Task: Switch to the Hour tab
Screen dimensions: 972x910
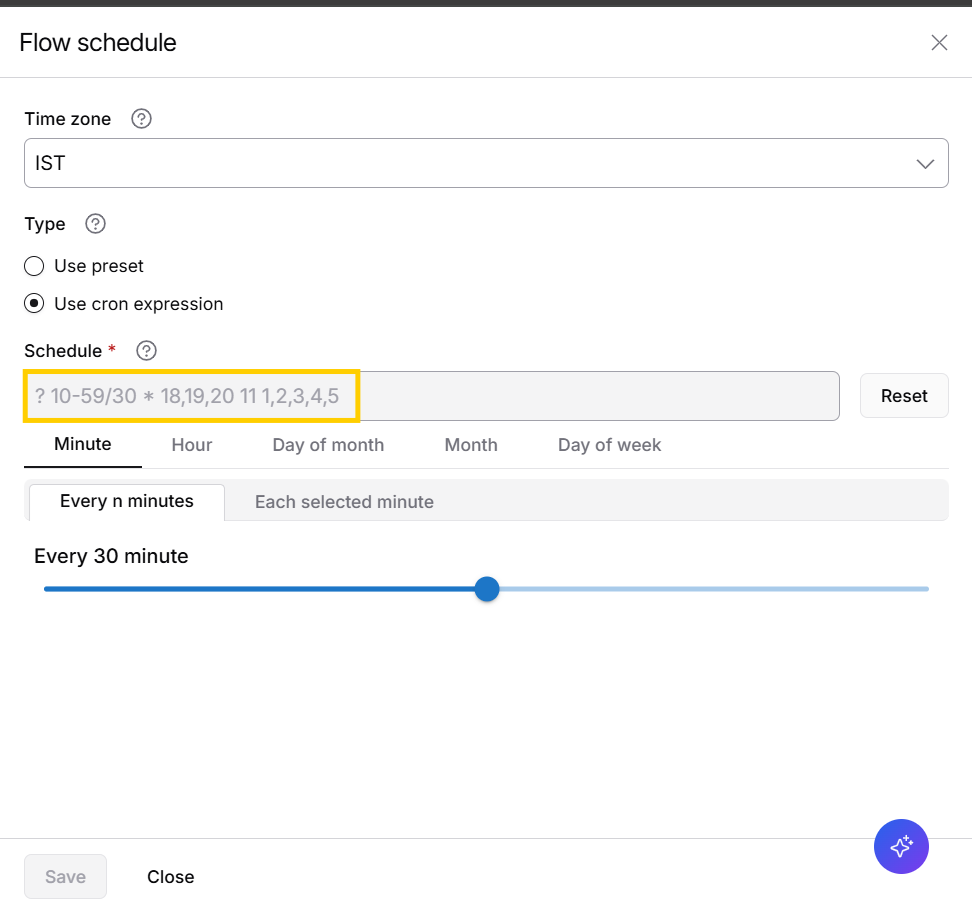Action: (x=191, y=445)
